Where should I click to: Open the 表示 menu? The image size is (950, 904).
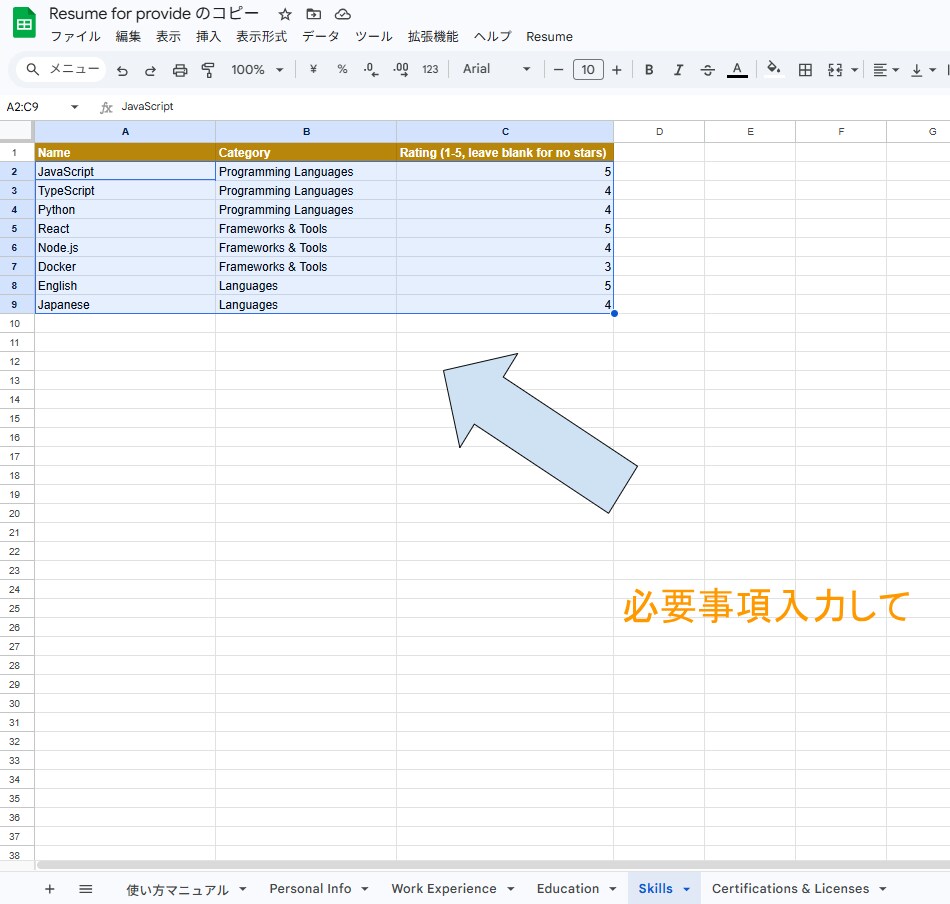[168, 36]
